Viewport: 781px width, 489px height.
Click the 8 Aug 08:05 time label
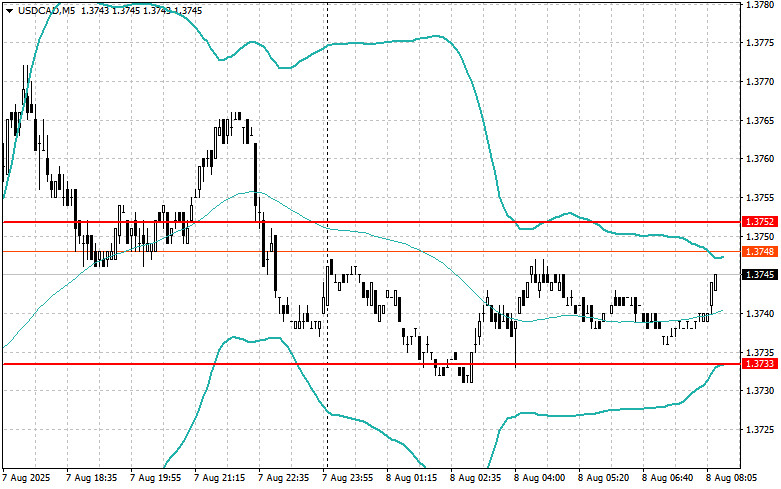pyautogui.click(x=731, y=478)
